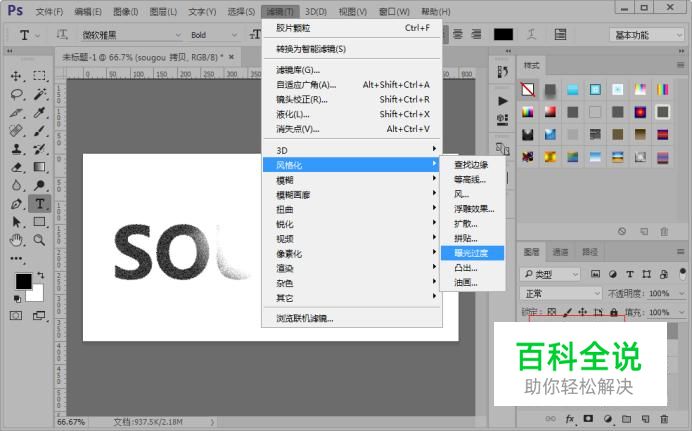692x431 pixels.
Task: Toggle lock transparent pixels
Action: pos(552,312)
